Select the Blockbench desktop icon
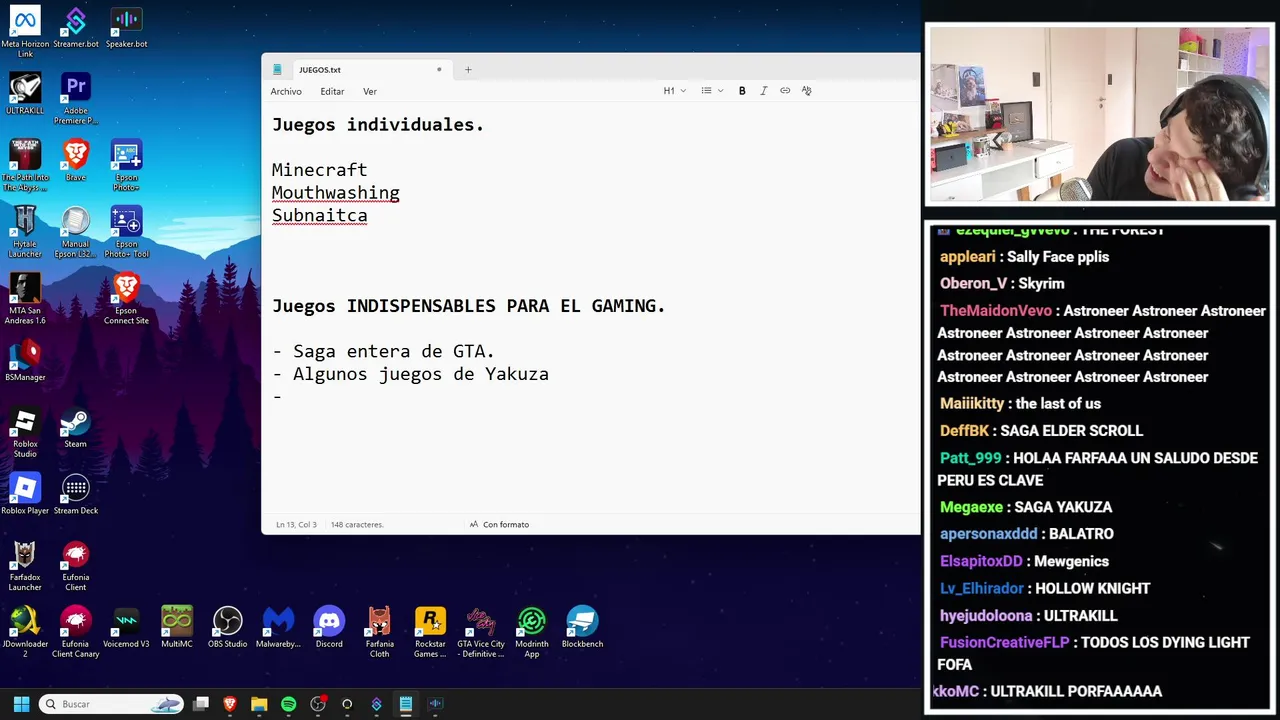This screenshot has height=720, width=1280. coord(582,627)
